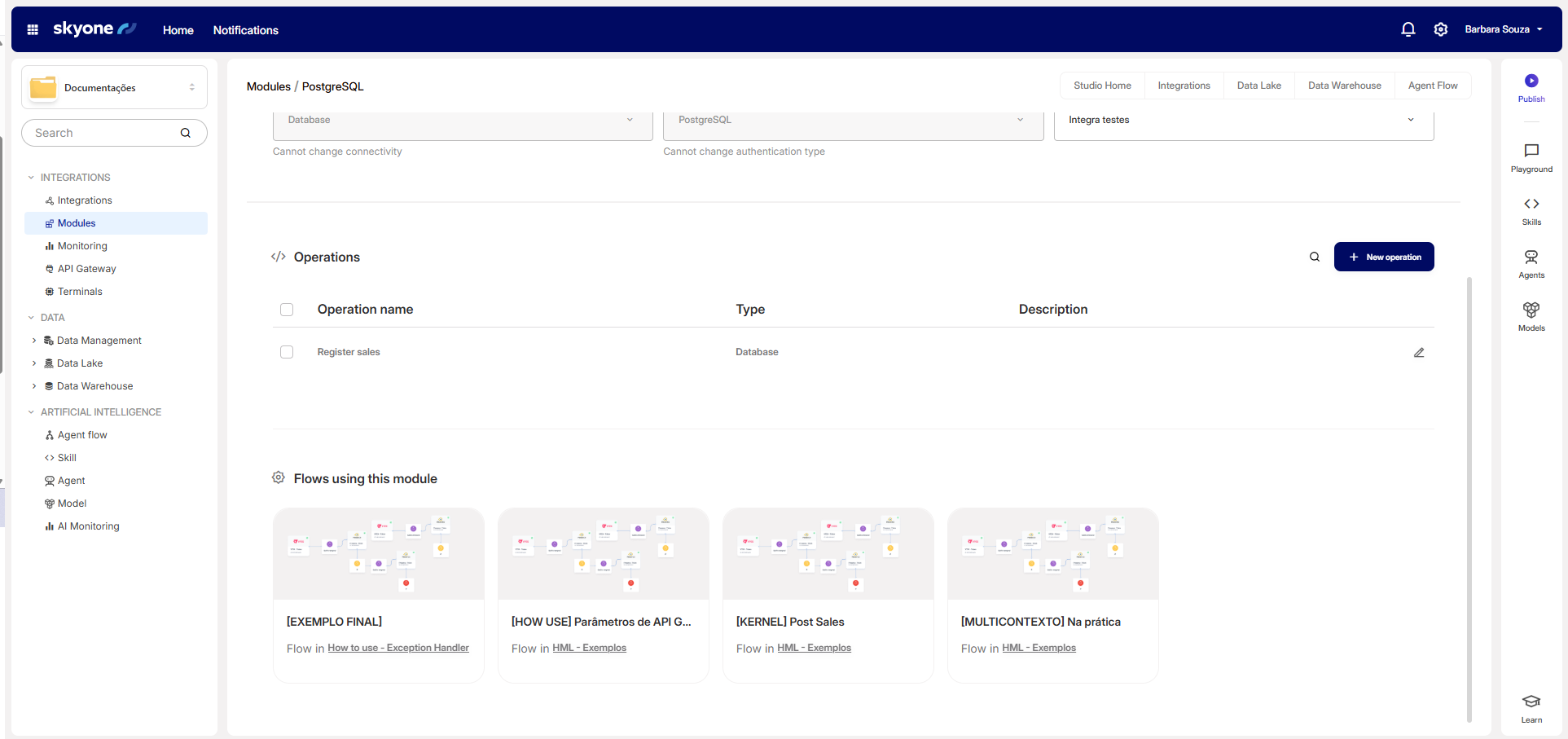Viewport: 1568px width, 739px height.
Task: Open the How to use - Exception Handler link
Action: point(397,648)
